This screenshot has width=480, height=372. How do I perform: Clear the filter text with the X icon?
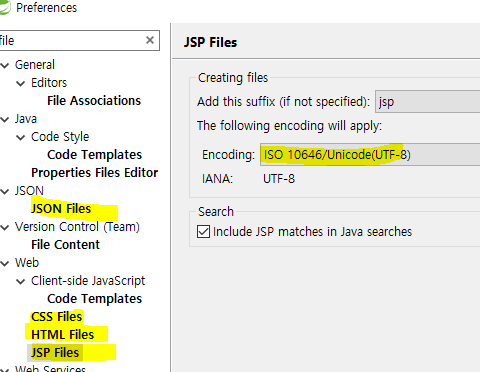pos(150,40)
